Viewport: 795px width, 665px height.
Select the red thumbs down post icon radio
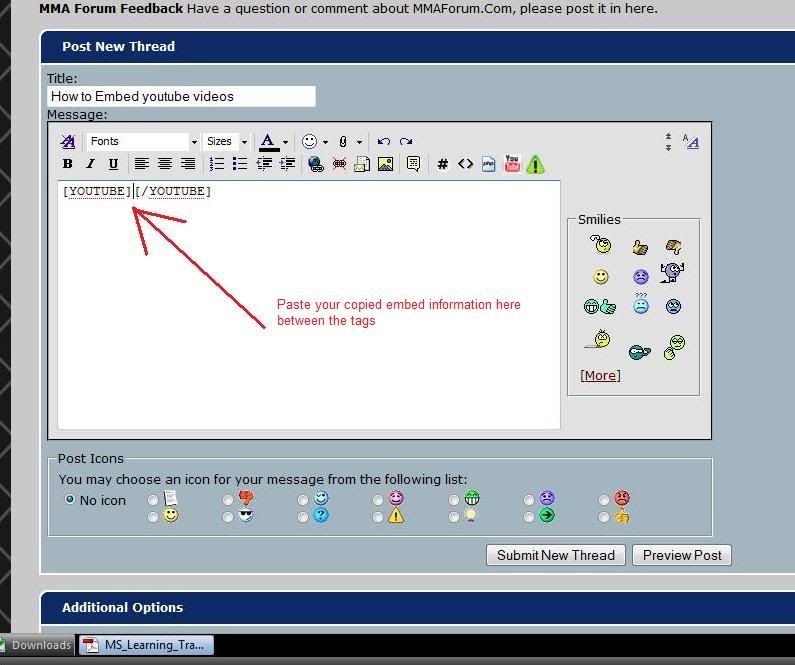pos(228,500)
